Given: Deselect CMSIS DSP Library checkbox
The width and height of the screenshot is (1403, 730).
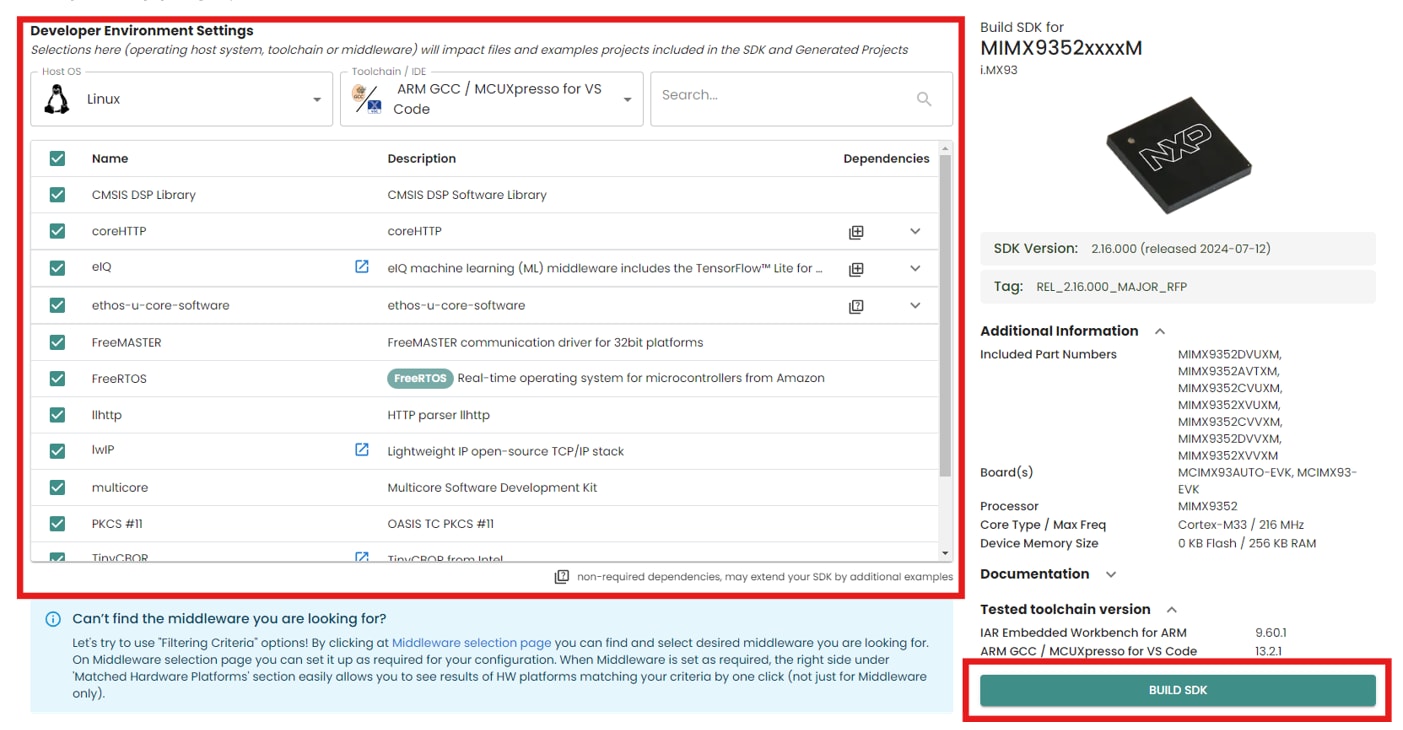Looking at the screenshot, I should pyautogui.click(x=57, y=195).
